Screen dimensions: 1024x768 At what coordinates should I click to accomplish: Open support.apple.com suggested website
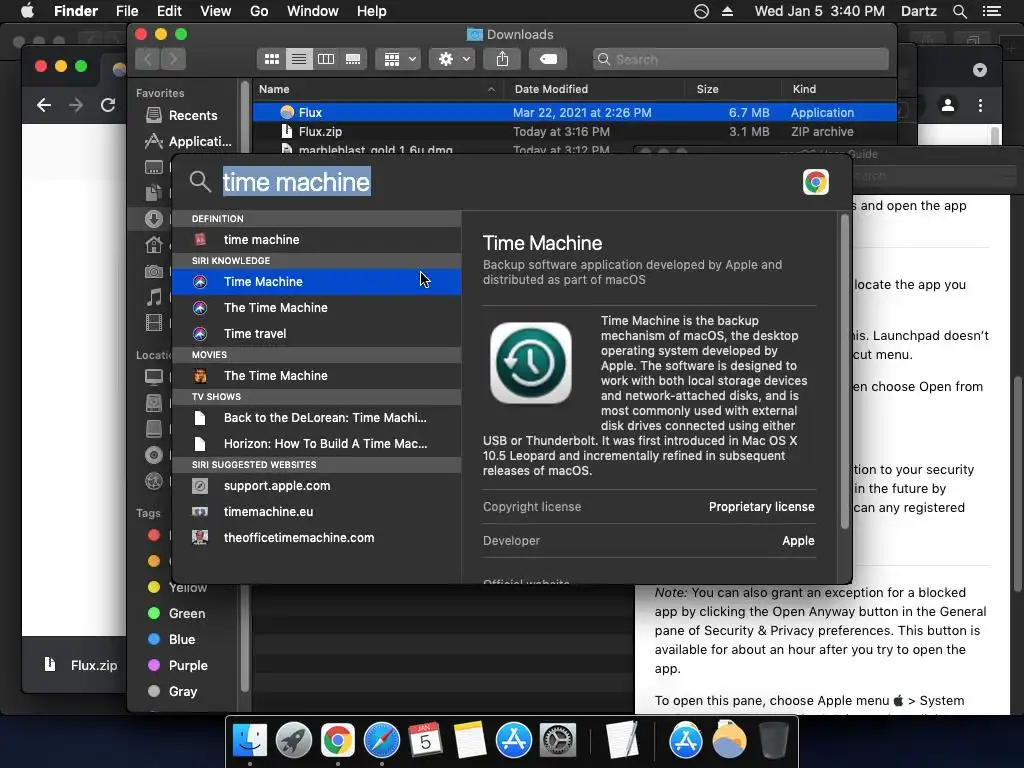click(317, 486)
